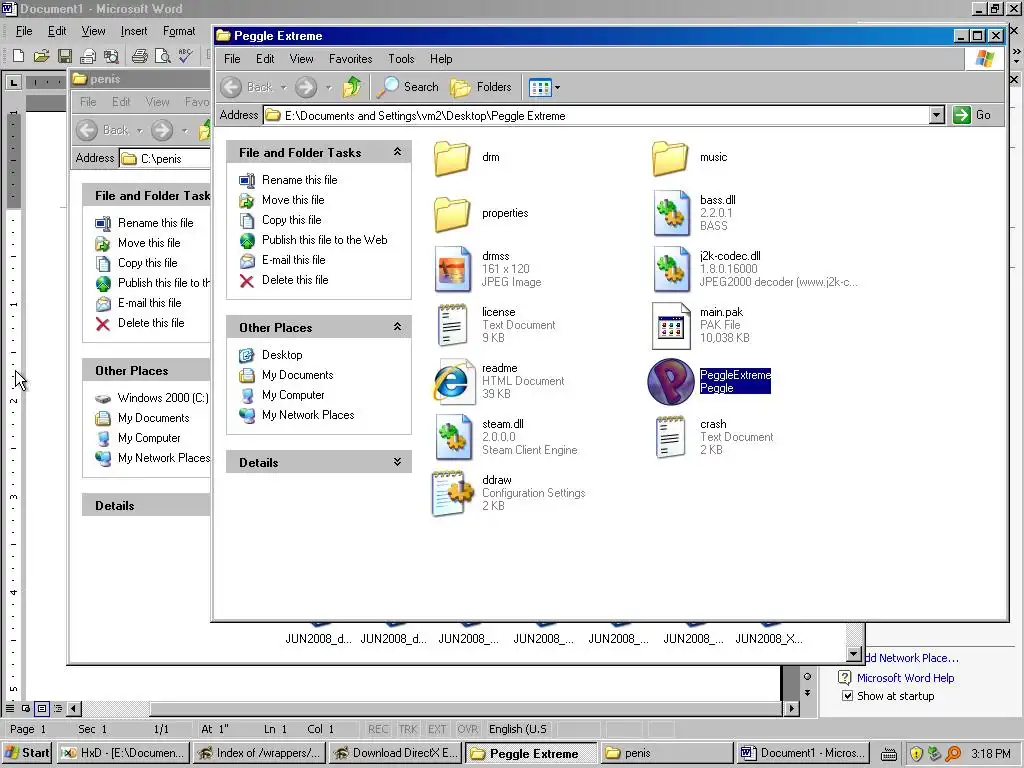This screenshot has height=768, width=1024.
Task: Open the File menu in Peggle Extreme
Action: pyautogui.click(x=232, y=59)
